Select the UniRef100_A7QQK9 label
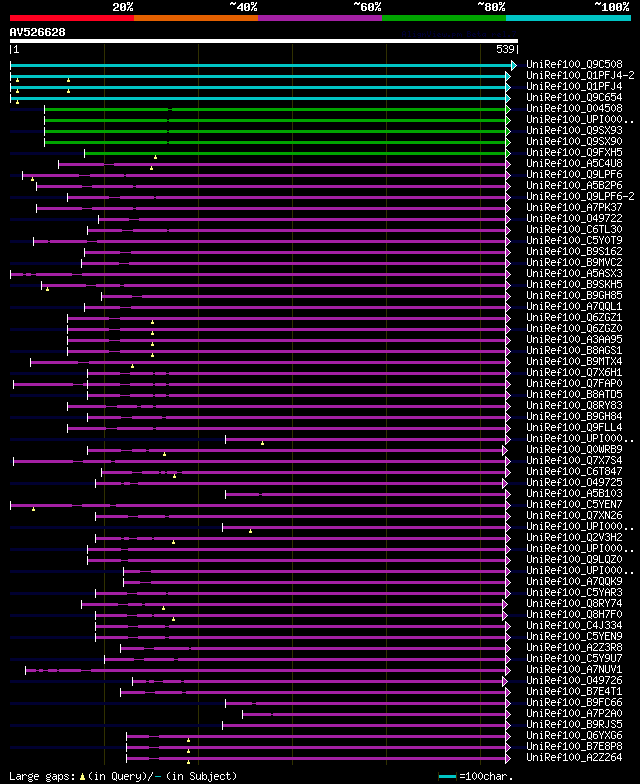640x784 pixels. tap(574, 582)
